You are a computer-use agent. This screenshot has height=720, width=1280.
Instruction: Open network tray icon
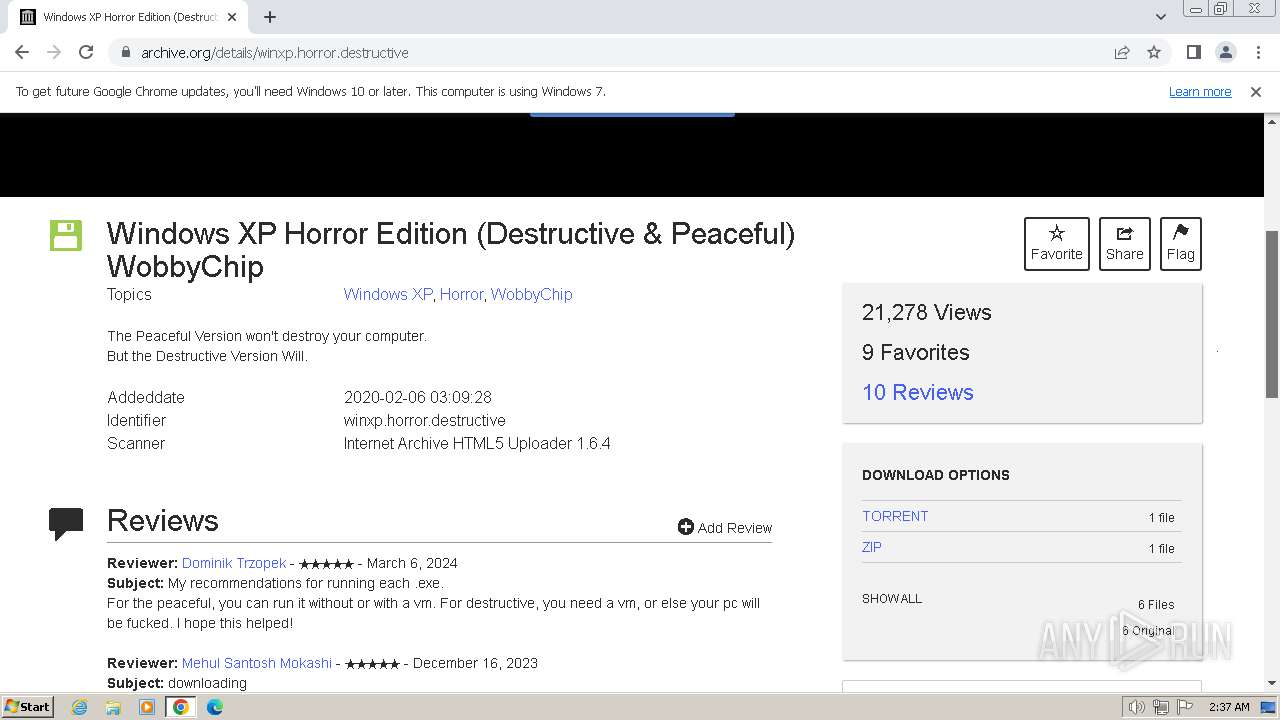click(1161, 706)
